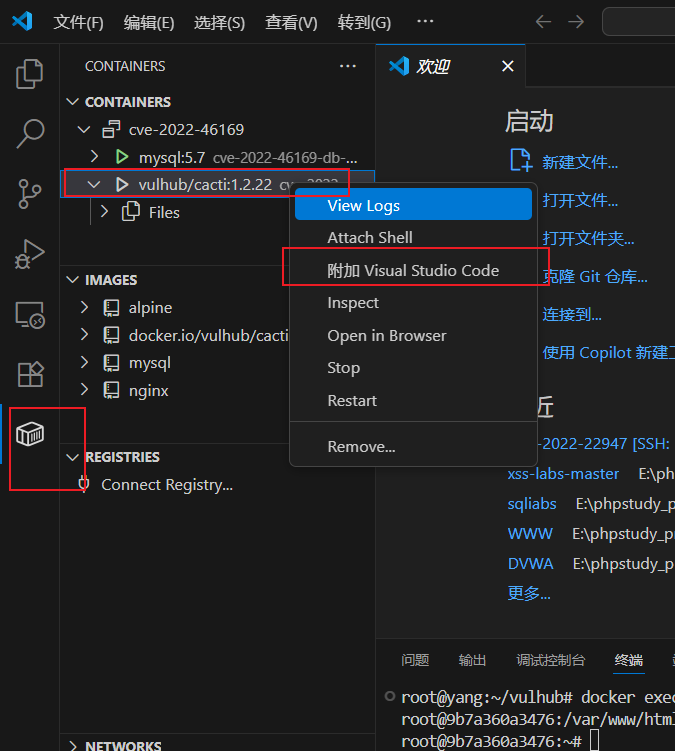
Task: Expand the alpine image node
Action: click(84, 307)
